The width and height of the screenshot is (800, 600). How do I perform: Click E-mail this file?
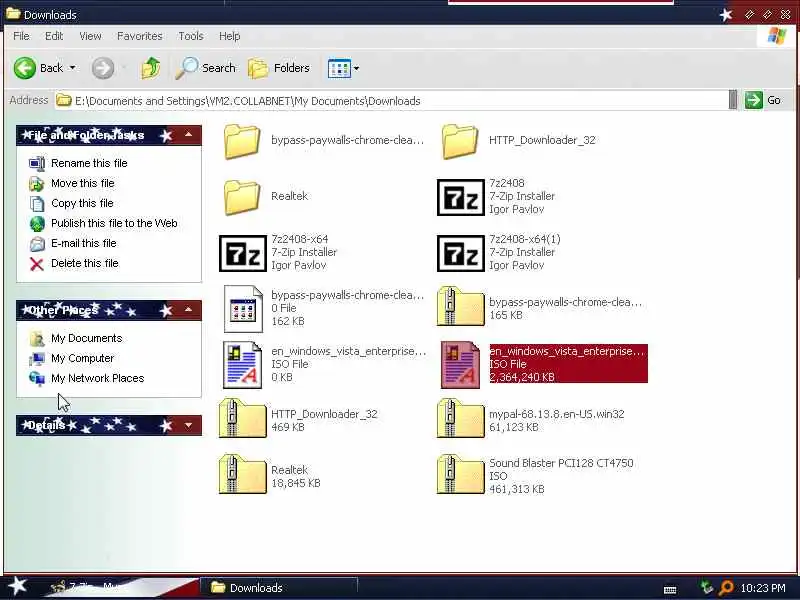(84, 243)
